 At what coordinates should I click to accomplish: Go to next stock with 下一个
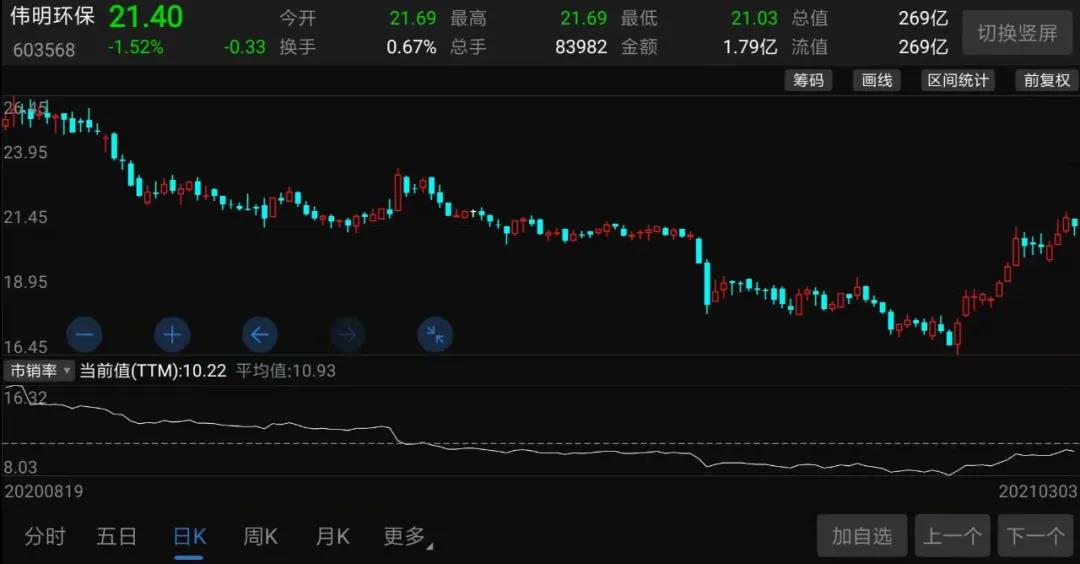(x=1035, y=537)
